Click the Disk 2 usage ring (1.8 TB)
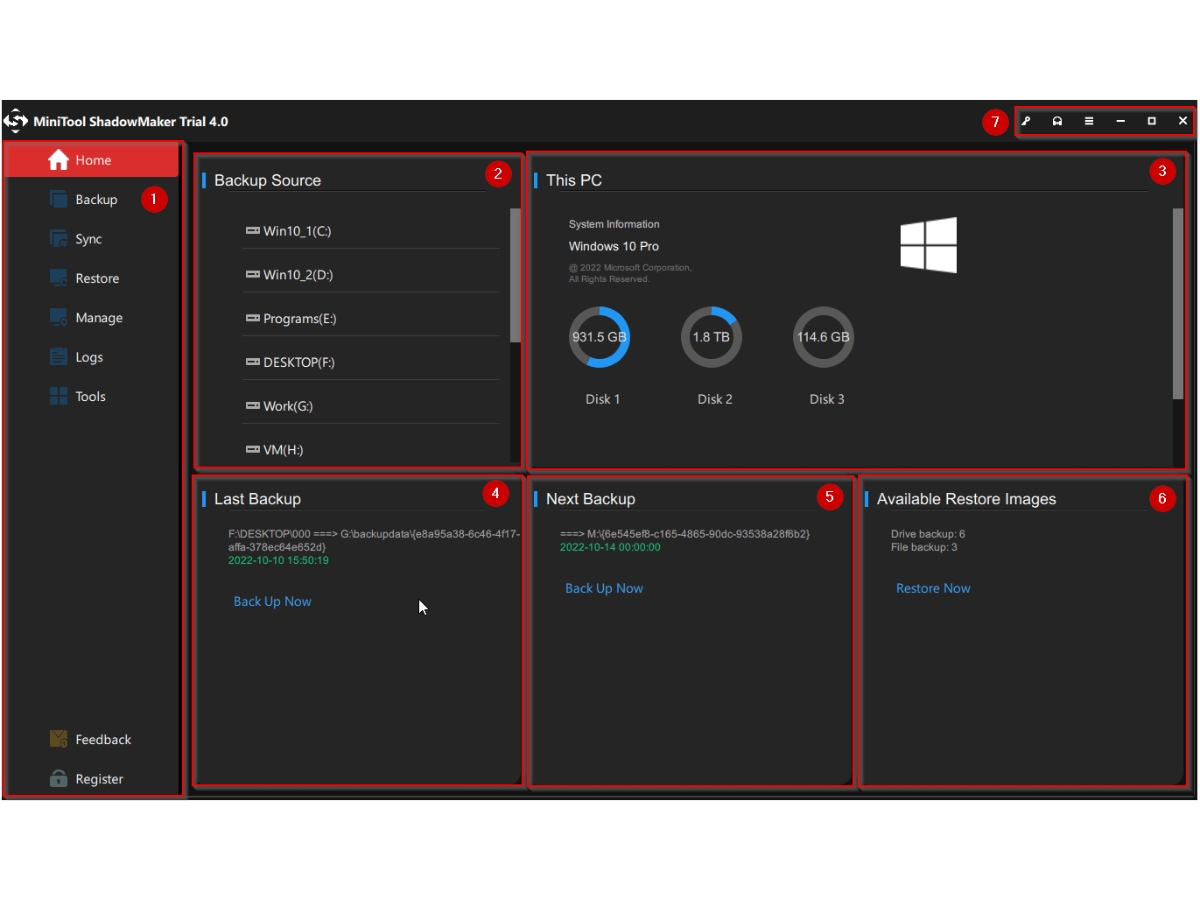This screenshot has width=1200, height=900. click(711, 337)
